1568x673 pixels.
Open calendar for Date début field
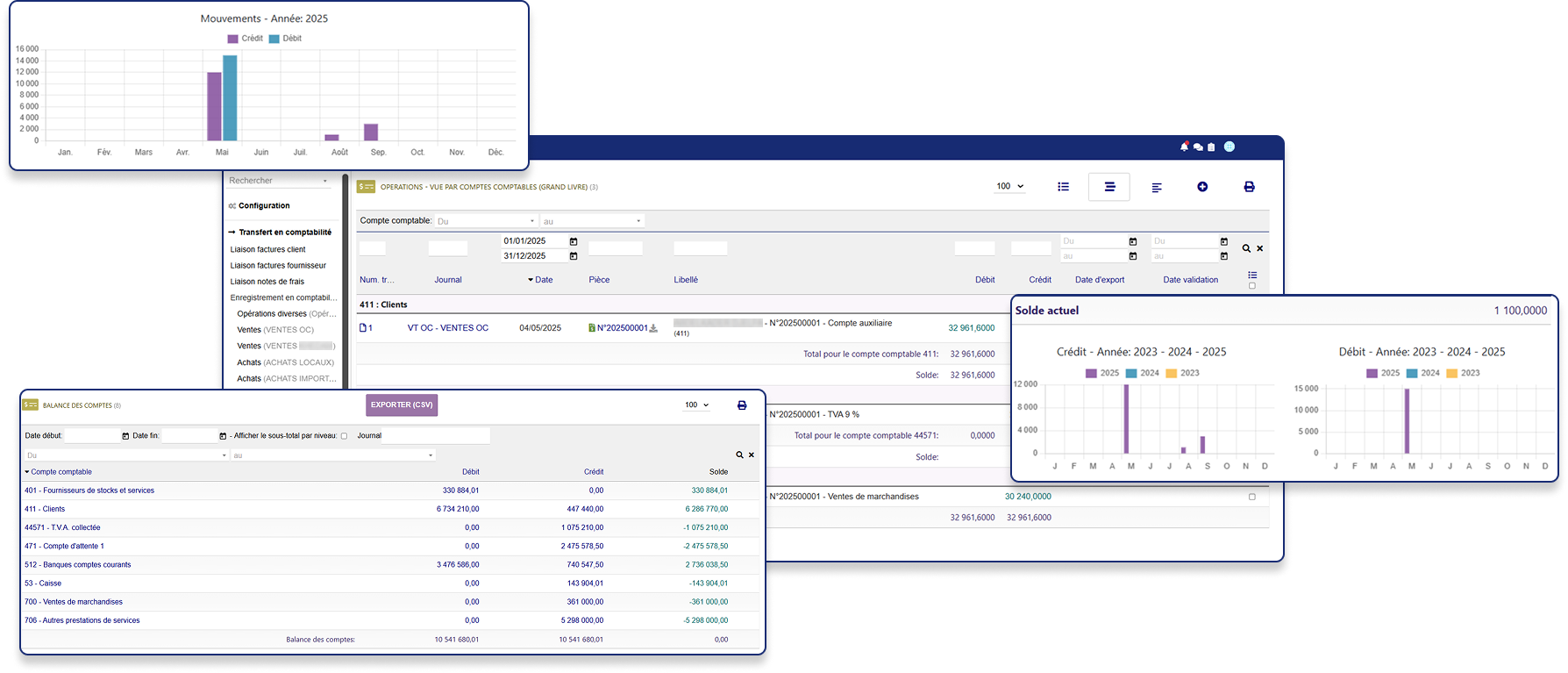pos(125,436)
